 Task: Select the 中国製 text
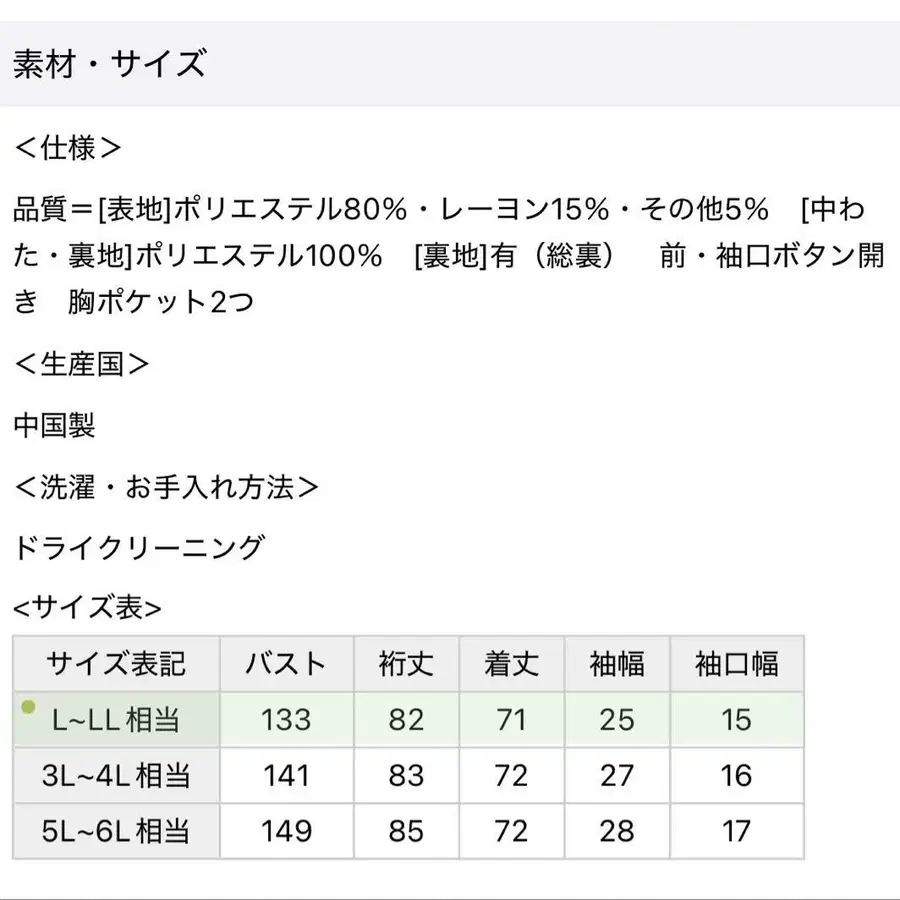(x=55, y=425)
